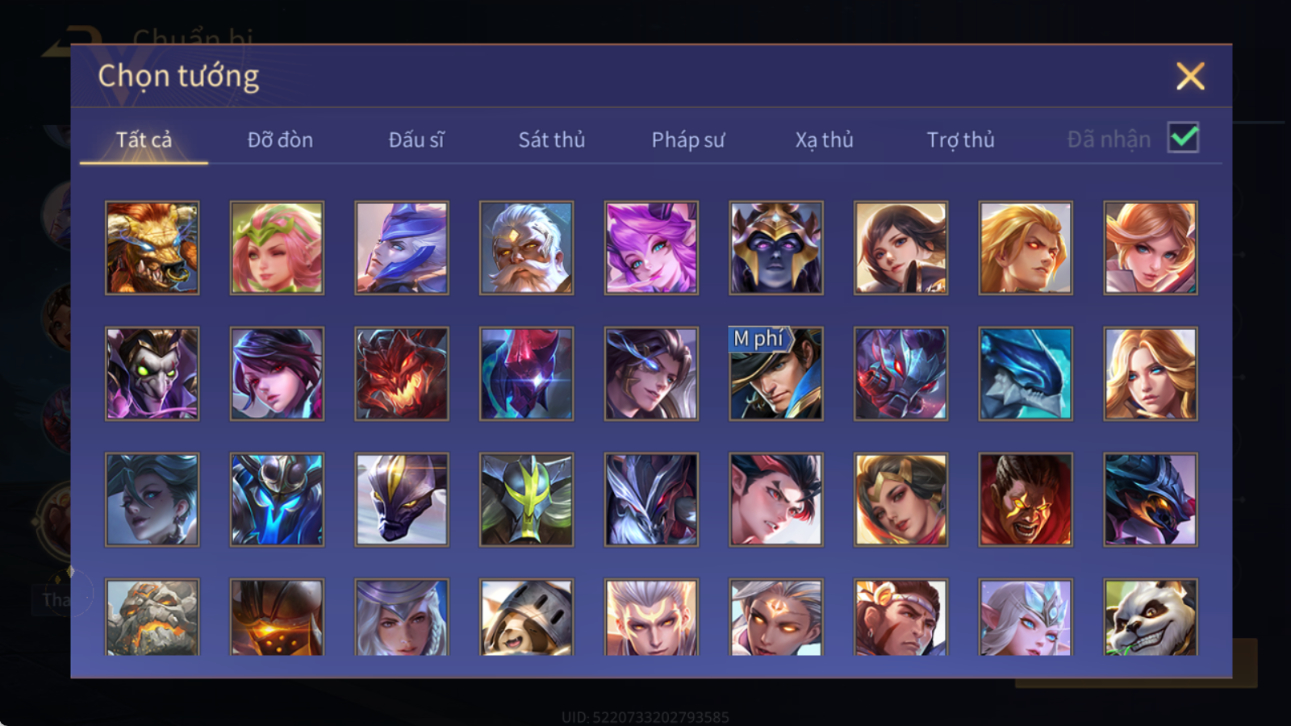
Task: Choose the hero portrait tagged M phí
Action: click(776, 374)
